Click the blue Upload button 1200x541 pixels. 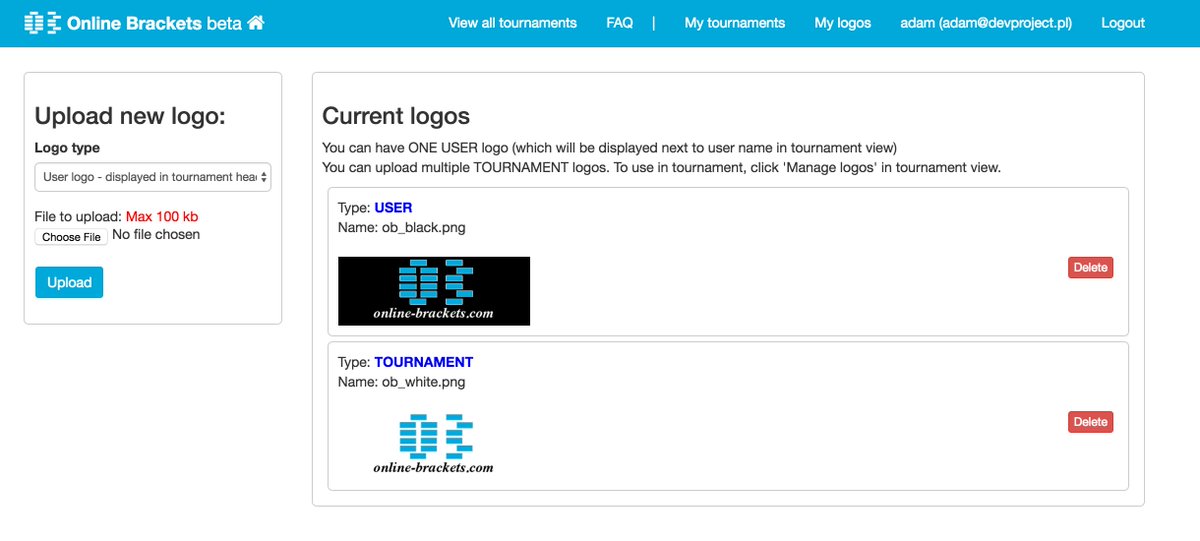[x=69, y=282]
